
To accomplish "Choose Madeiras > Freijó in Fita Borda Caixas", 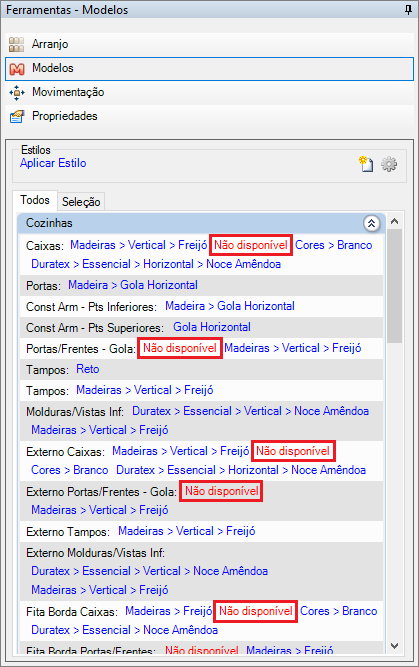I will (168, 611).
